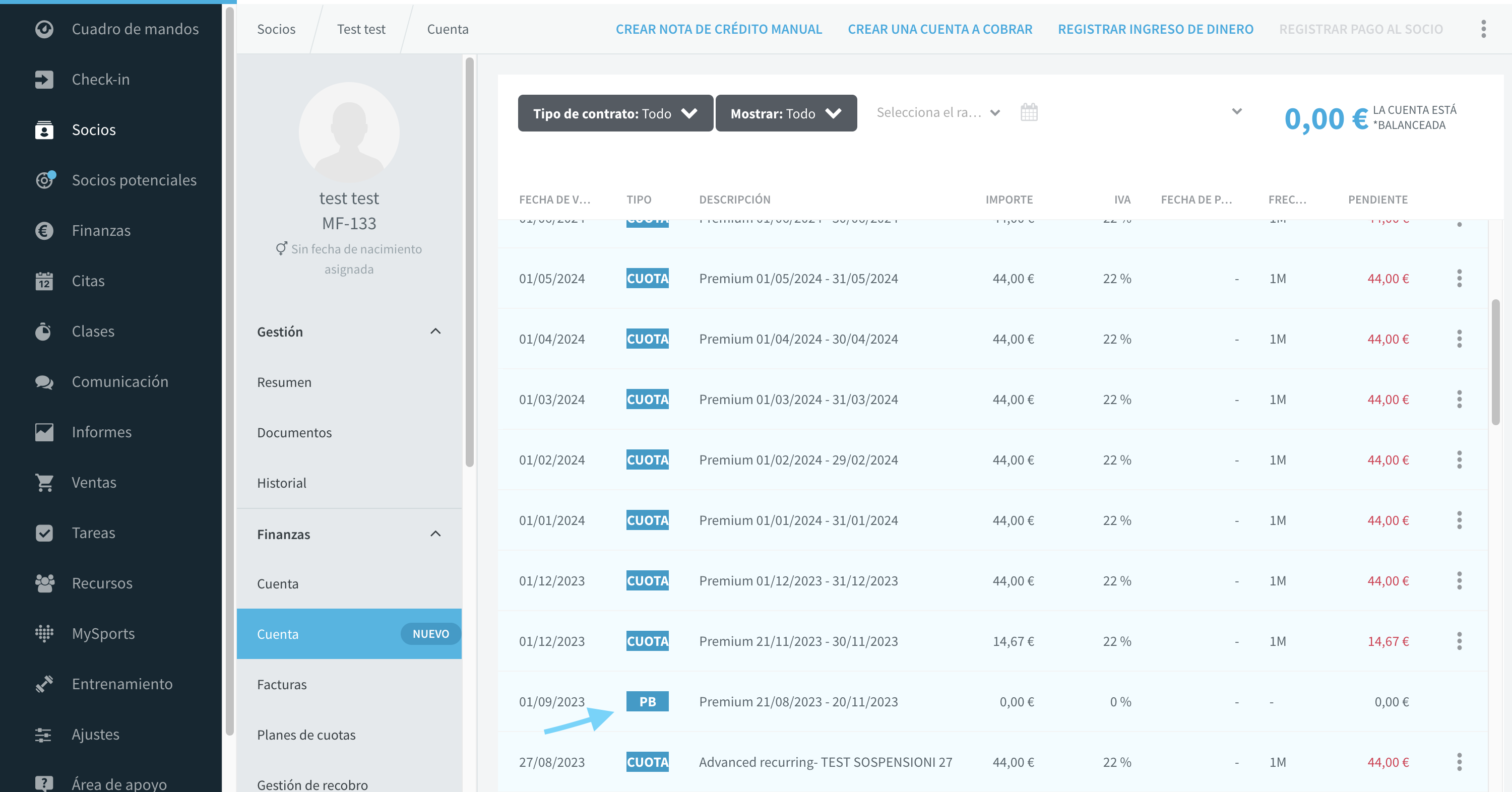The height and width of the screenshot is (792, 1512).
Task: Collapse the Finanzas section chevron
Action: pos(435,534)
